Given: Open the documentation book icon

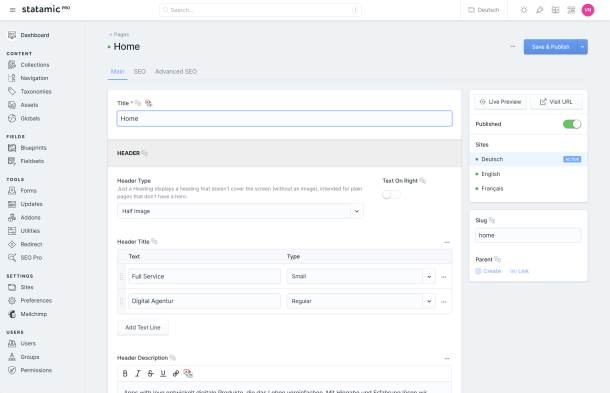Looking at the screenshot, I should point(555,10).
